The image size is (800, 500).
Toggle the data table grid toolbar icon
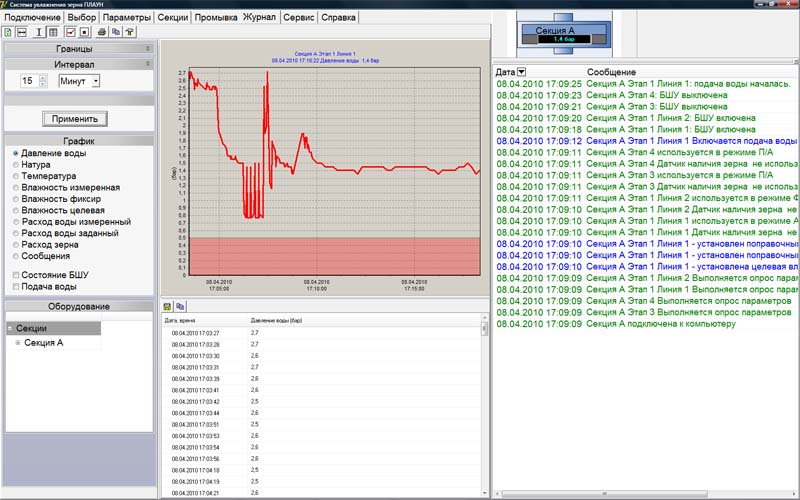(x=53, y=32)
